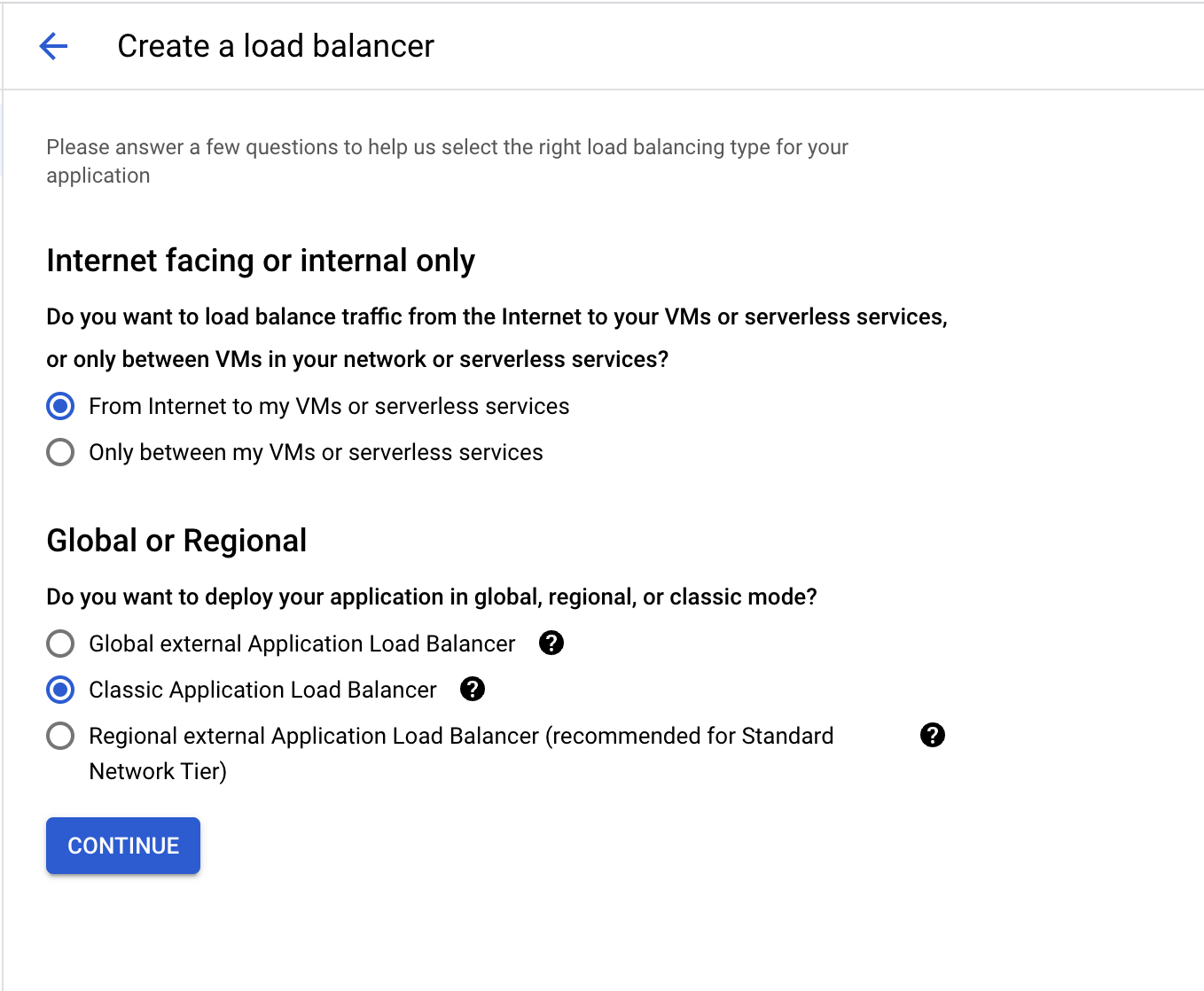Click the 'From Internet to my VMs' label text
The width and height of the screenshot is (1204, 991).
click(x=329, y=406)
